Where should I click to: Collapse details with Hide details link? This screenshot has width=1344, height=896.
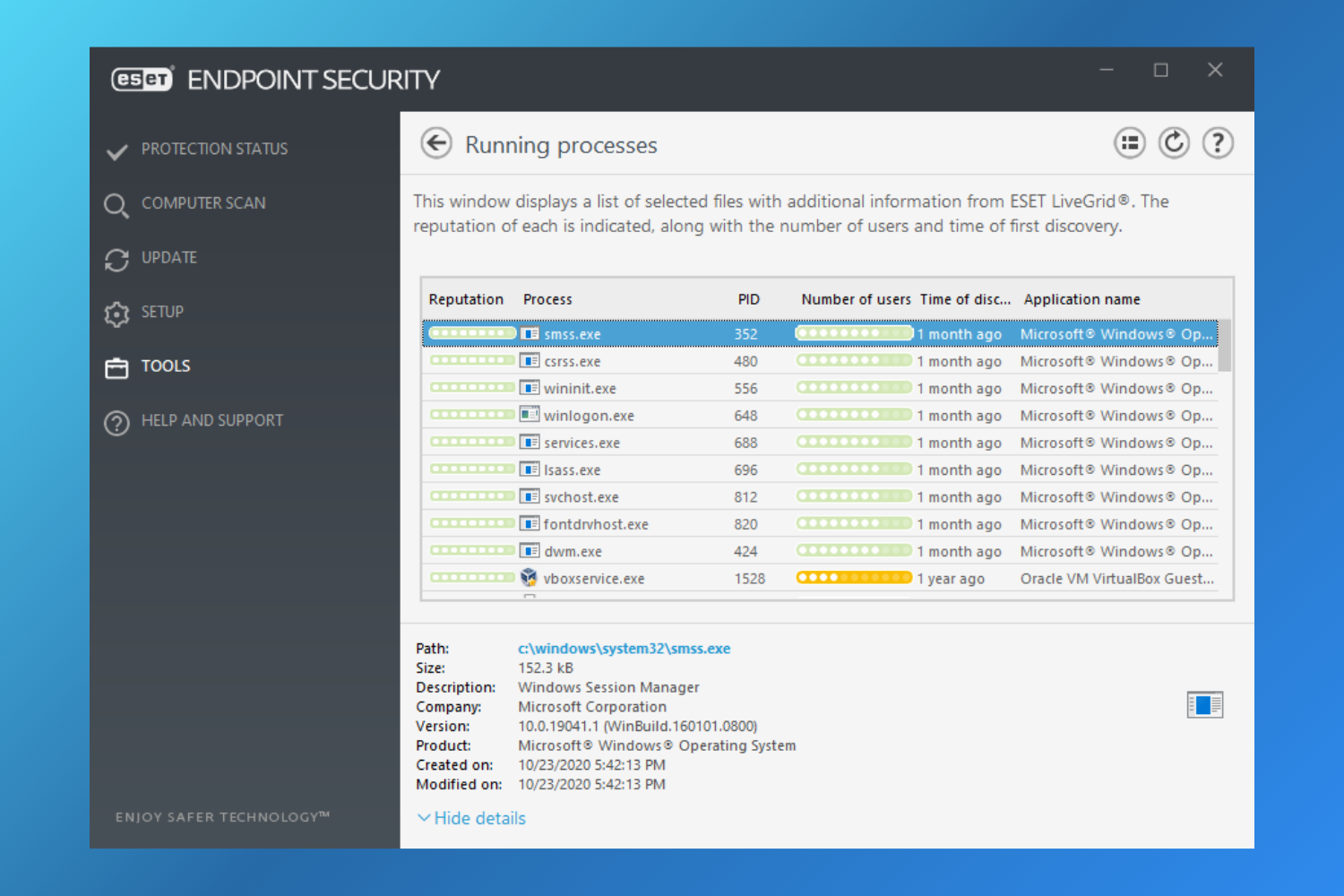coord(472,818)
